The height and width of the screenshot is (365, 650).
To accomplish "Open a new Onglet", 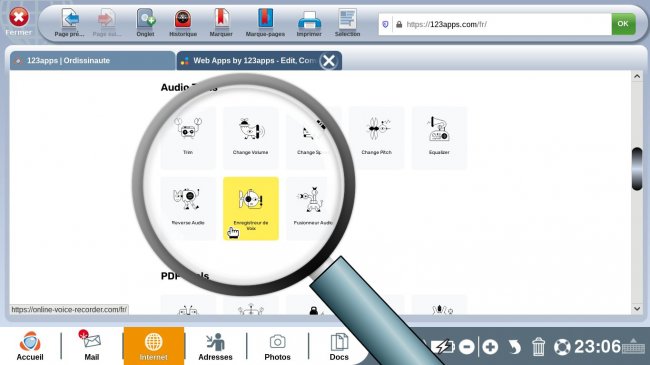I will click(x=146, y=23).
